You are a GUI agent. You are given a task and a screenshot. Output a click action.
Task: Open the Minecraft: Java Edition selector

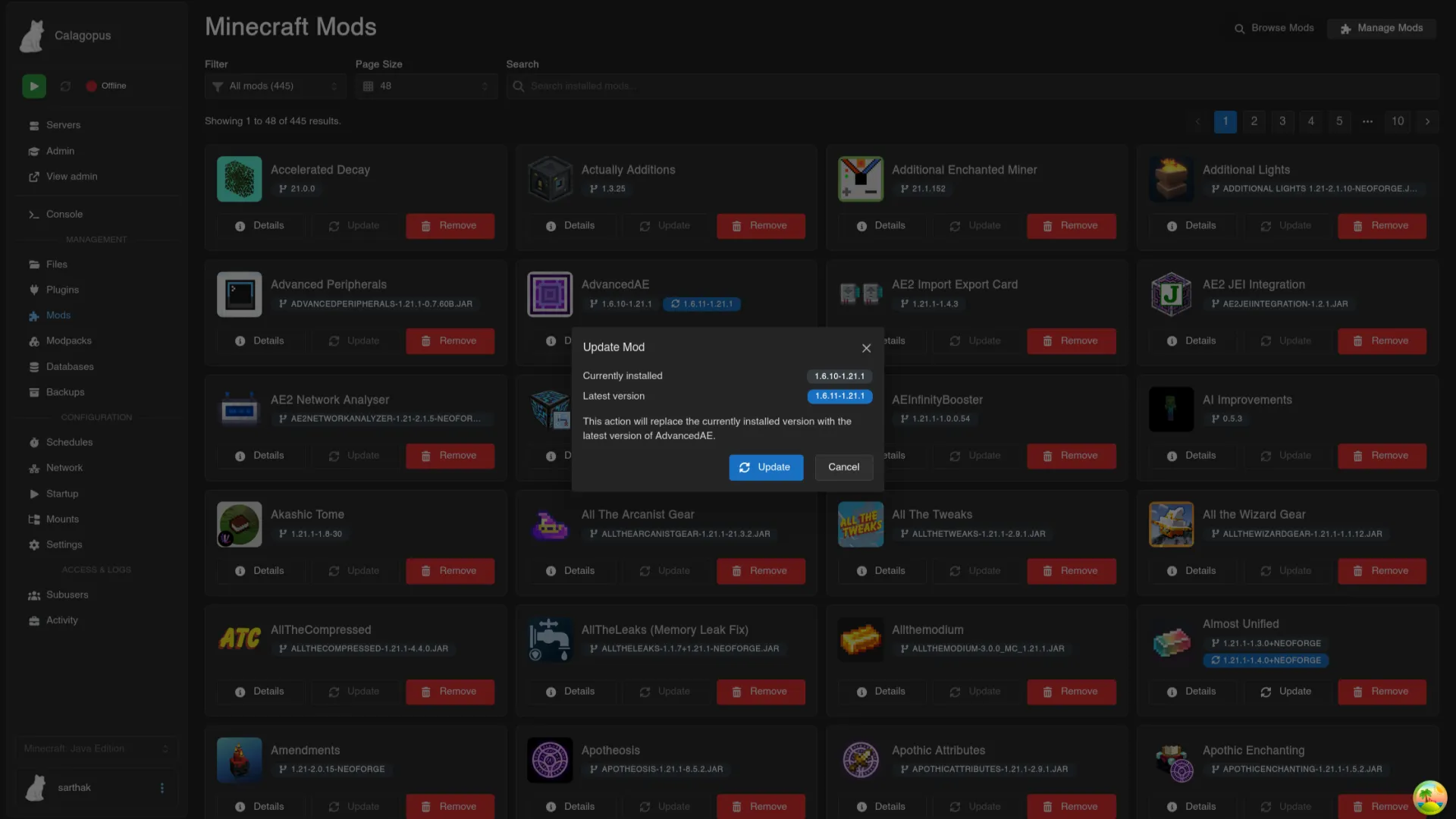click(x=96, y=748)
